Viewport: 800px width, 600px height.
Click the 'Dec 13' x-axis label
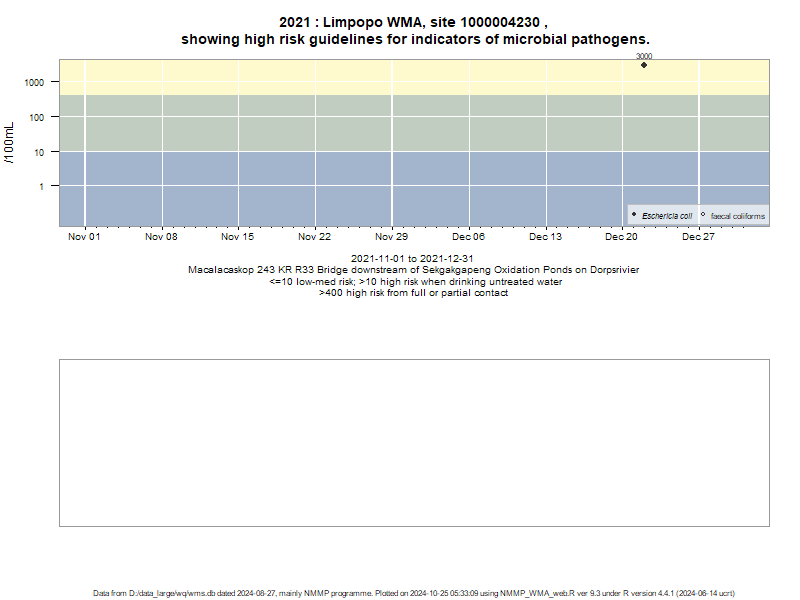click(545, 237)
